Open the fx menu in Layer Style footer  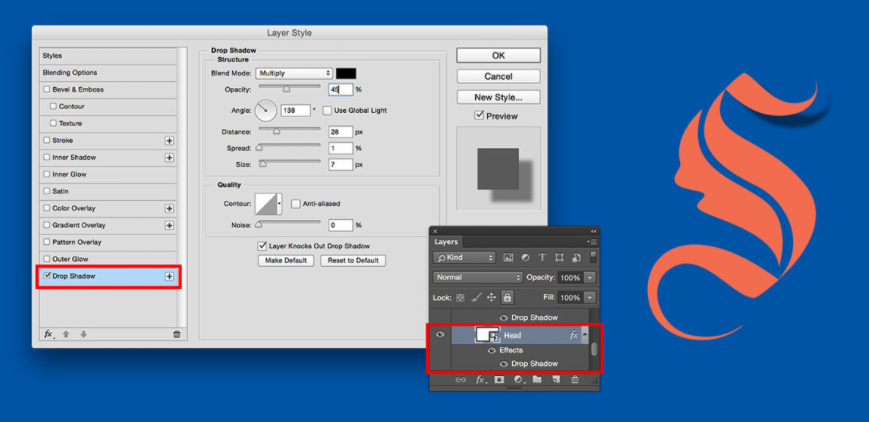point(49,334)
